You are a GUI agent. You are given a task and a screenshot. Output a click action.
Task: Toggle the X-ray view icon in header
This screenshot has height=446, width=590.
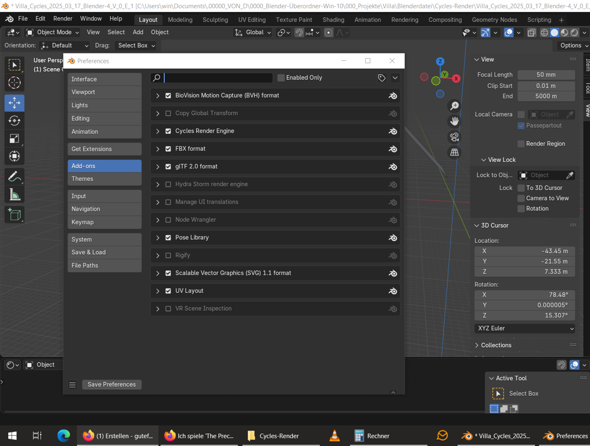click(x=531, y=33)
